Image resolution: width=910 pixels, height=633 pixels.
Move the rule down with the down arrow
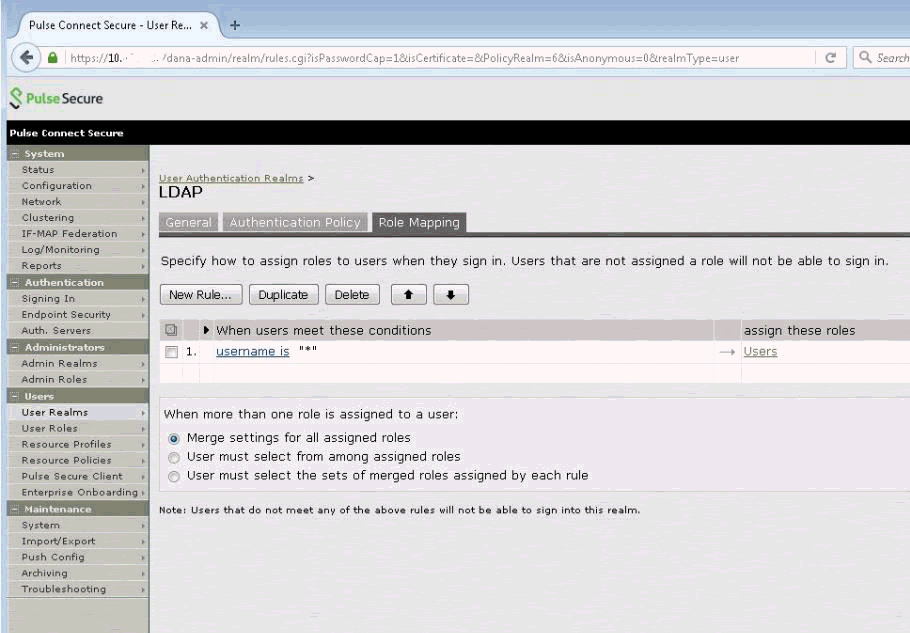coord(449,295)
